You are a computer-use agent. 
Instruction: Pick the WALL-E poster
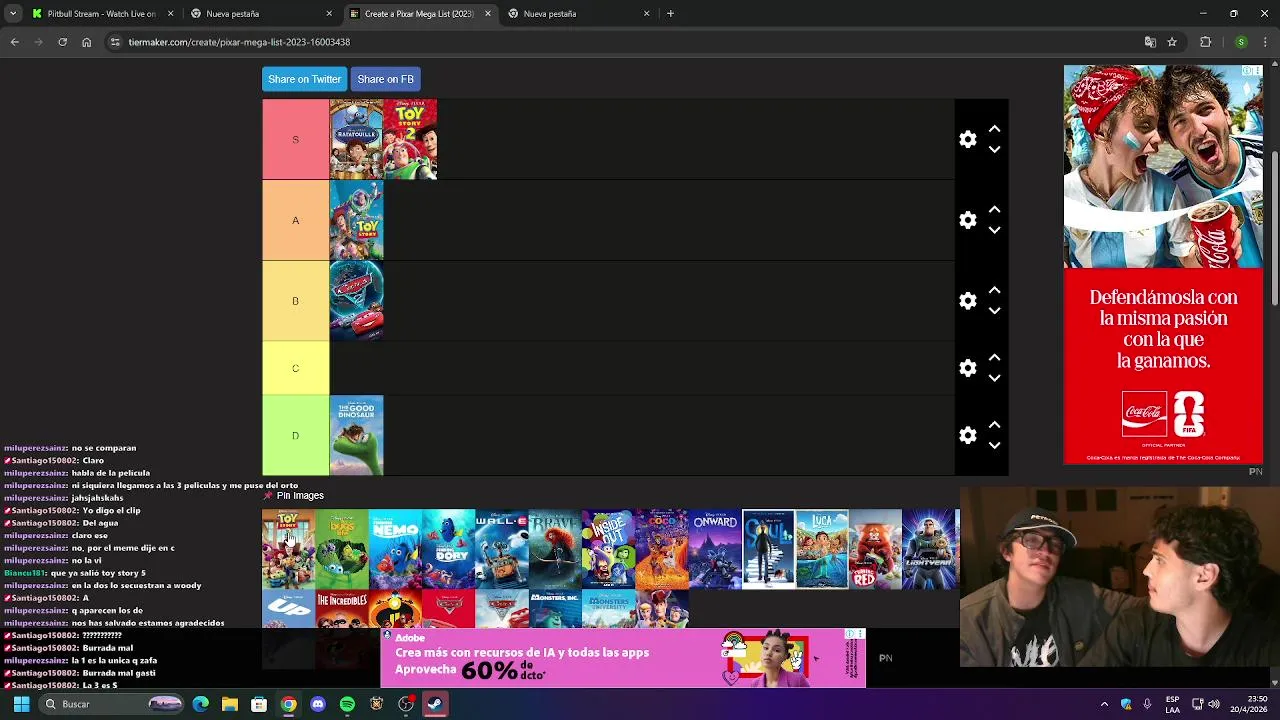coord(502,550)
